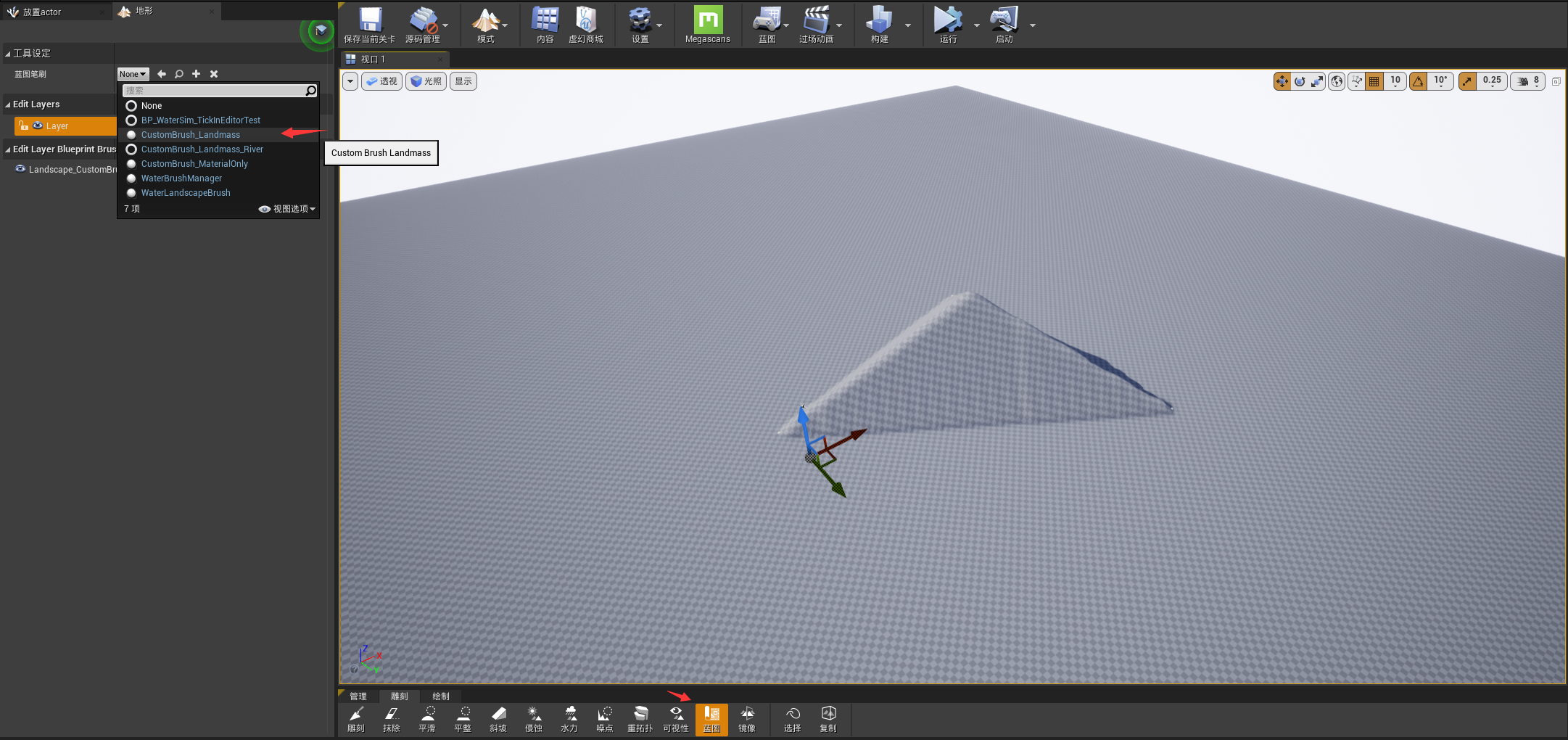Open grid snap value 10 dropdown
This screenshot has width=1568, height=740.
pyautogui.click(x=1395, y=81)
